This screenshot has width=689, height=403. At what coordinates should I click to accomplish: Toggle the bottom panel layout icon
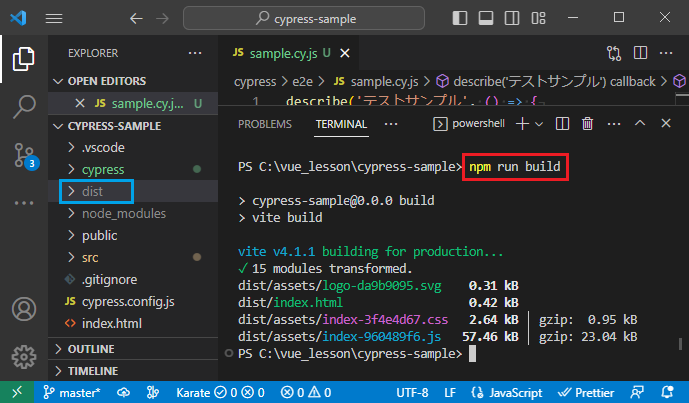(486, 18)
